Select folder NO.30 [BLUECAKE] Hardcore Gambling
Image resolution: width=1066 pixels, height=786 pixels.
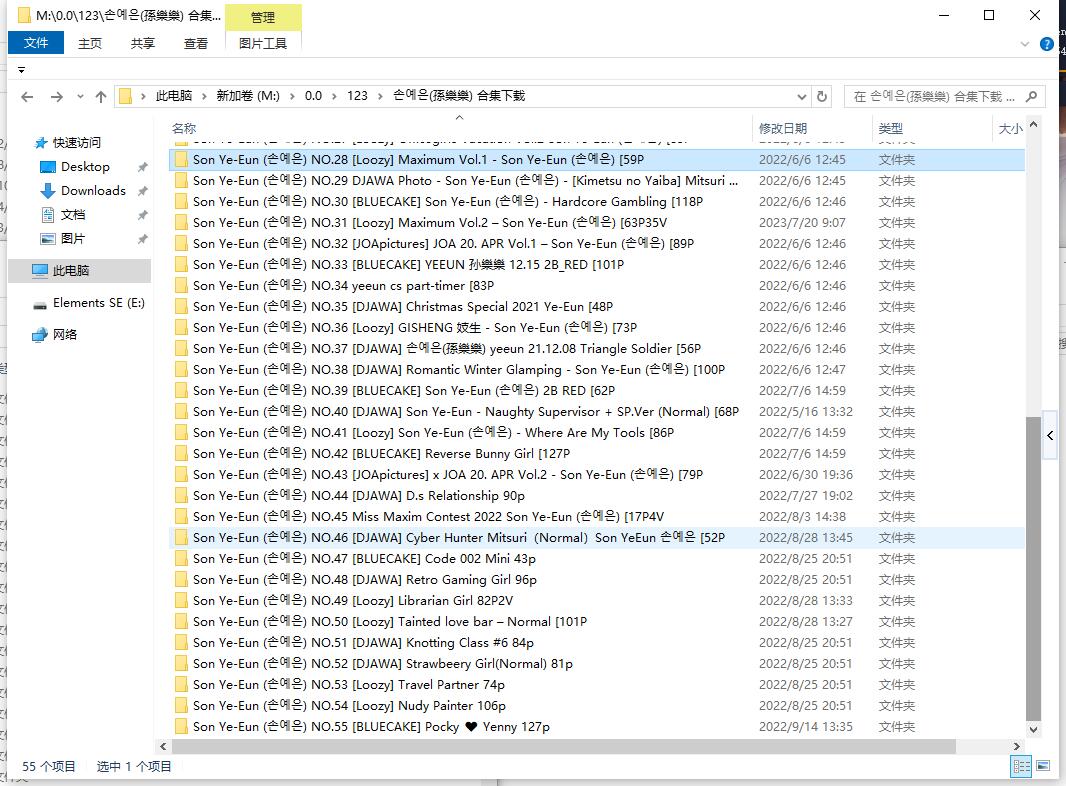(596, 202)
